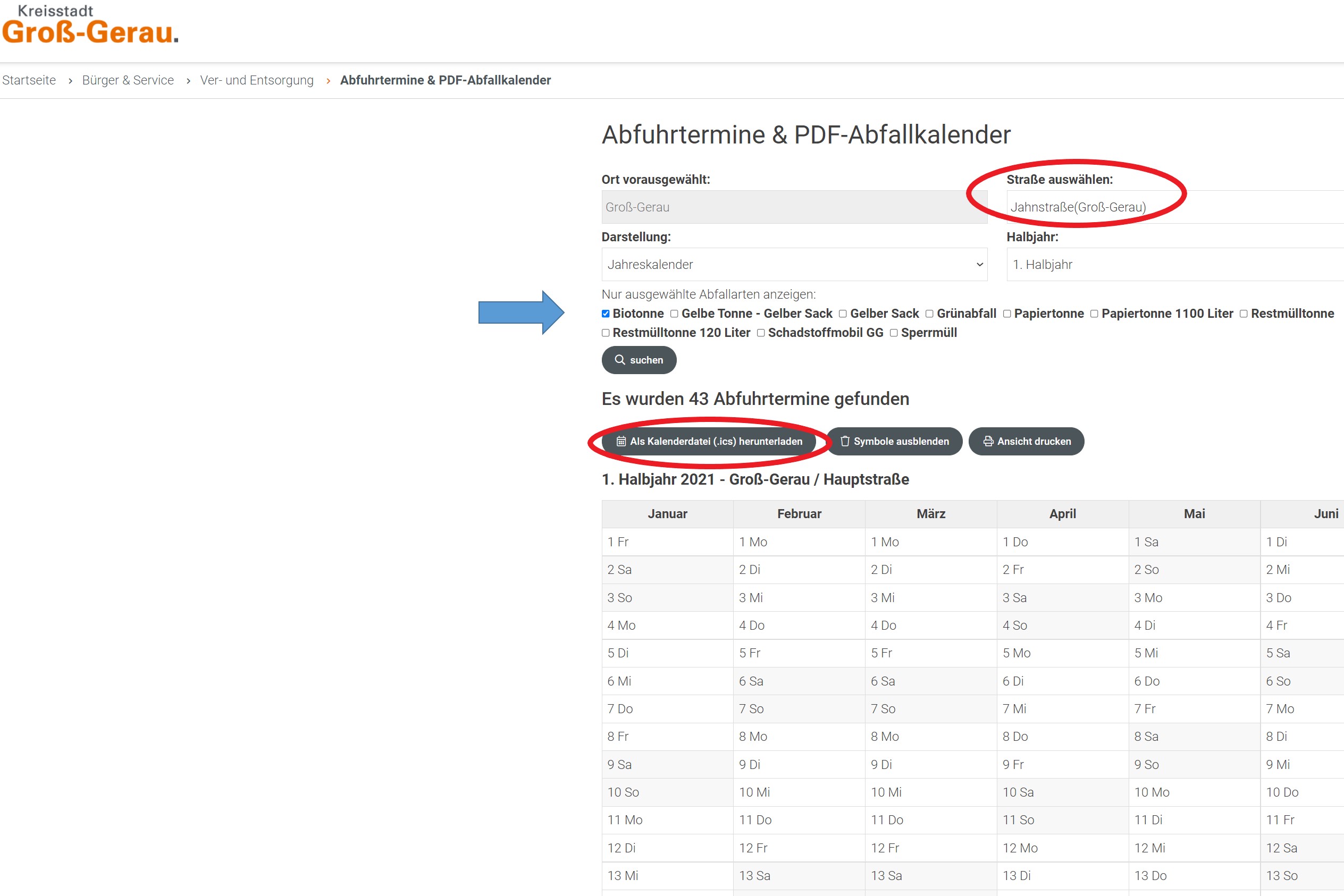Click trash icon on Symbole ausblenden
Image resolution: width=1344 pixels, height=896 pixels.
click(844, 442)
